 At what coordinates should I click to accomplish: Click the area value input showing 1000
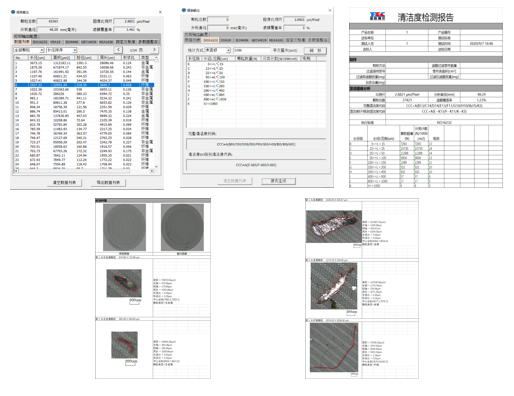[252, 50]
